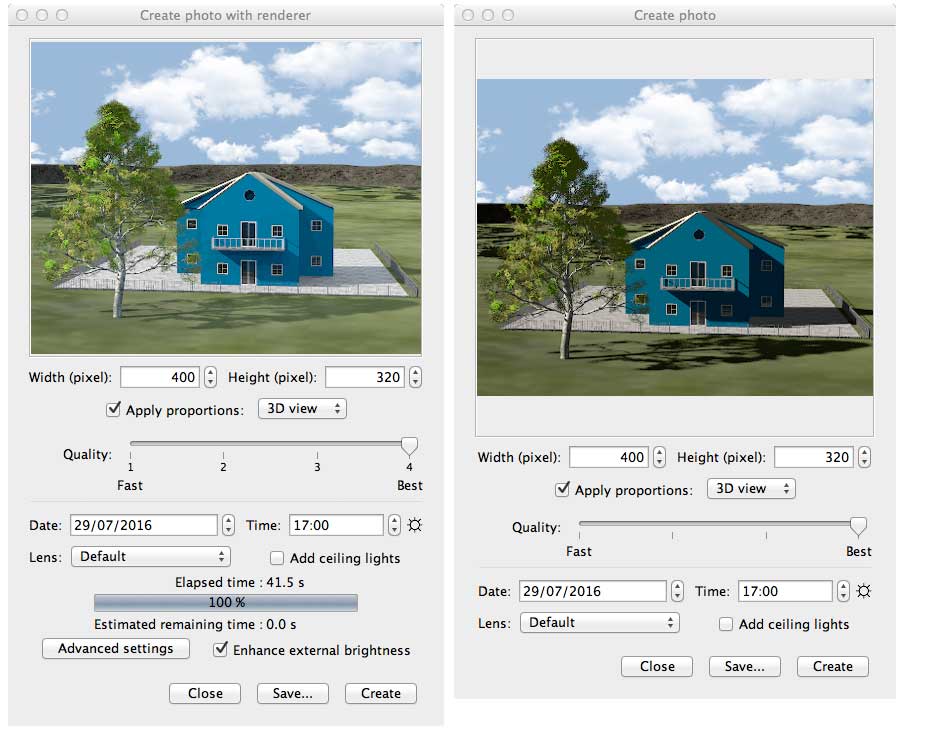Viewport: 927px width, 738px height.
Task: Click Height stepper in Create photo window
Action: [864, 457]
